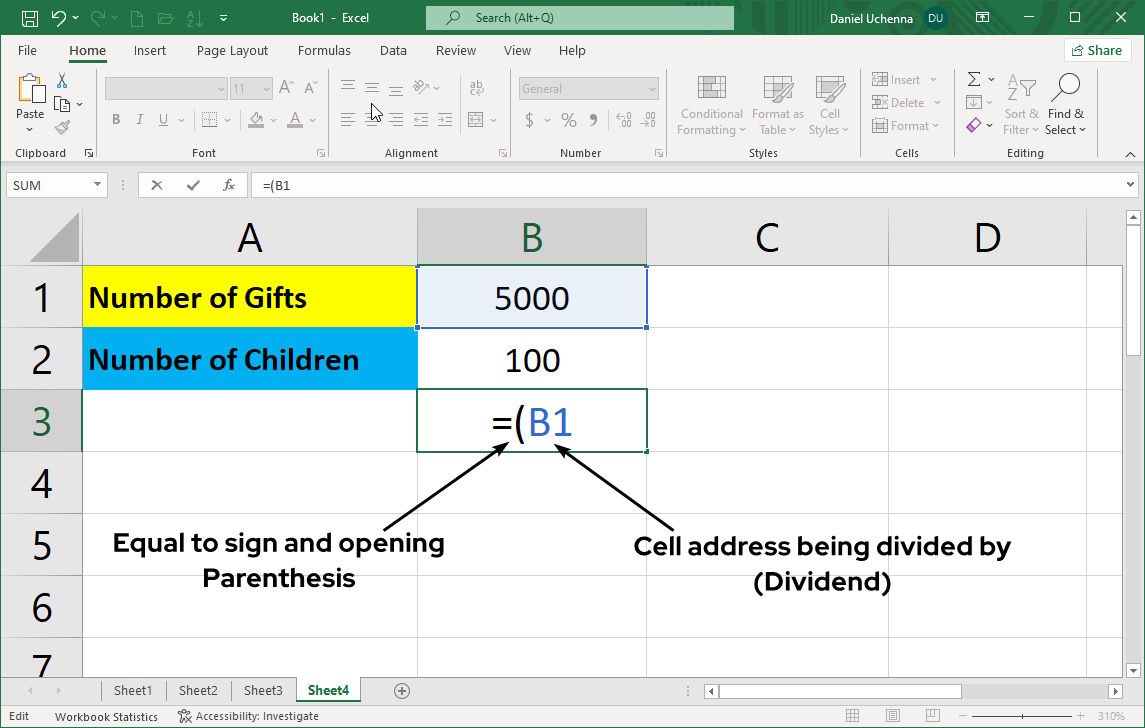Viewport: 1145px width, 728px height.
Task: Click the Increase Decimal icon
Action: [x=625, y=119]
